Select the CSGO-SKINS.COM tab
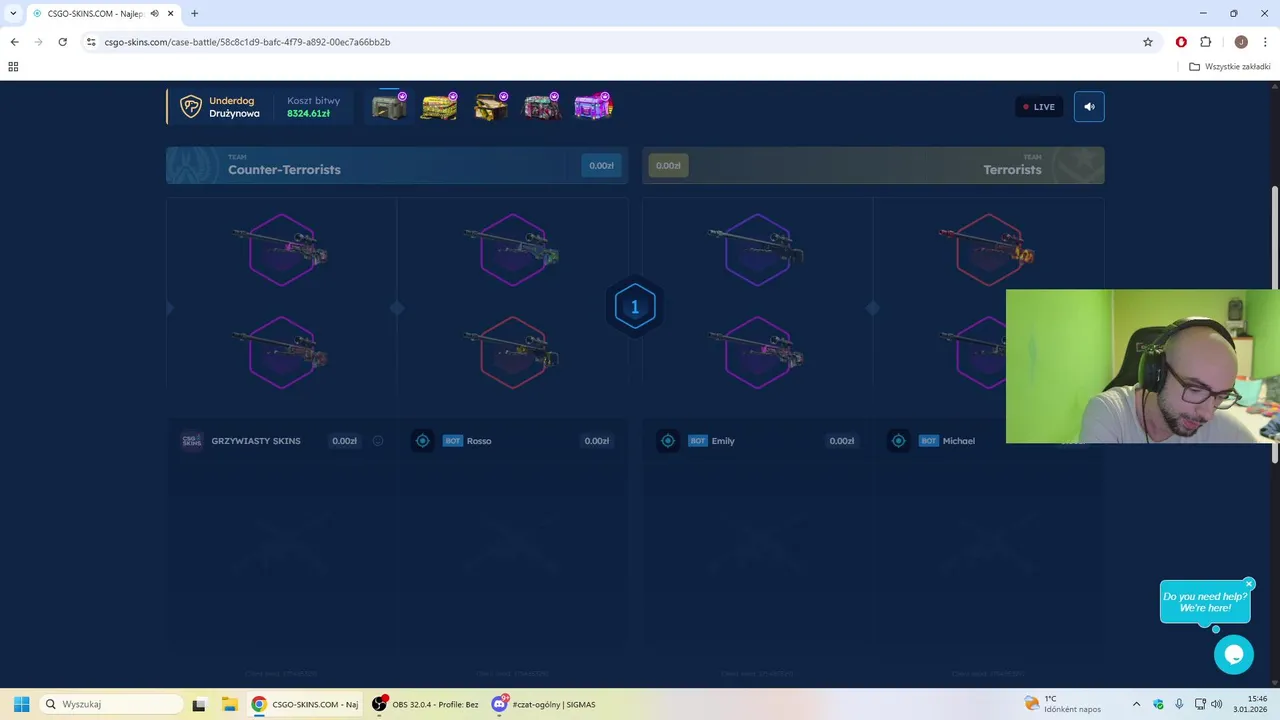 click(102, 13)
